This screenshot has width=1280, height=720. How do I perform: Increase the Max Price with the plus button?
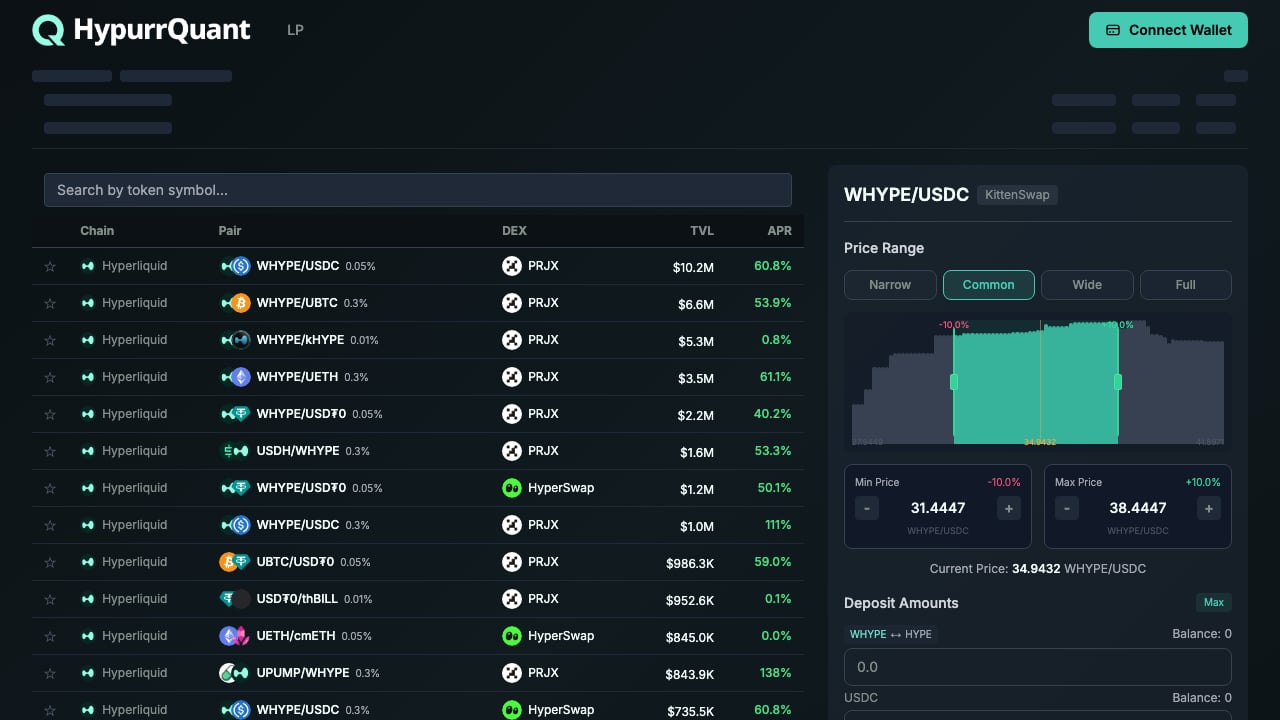1208,508
